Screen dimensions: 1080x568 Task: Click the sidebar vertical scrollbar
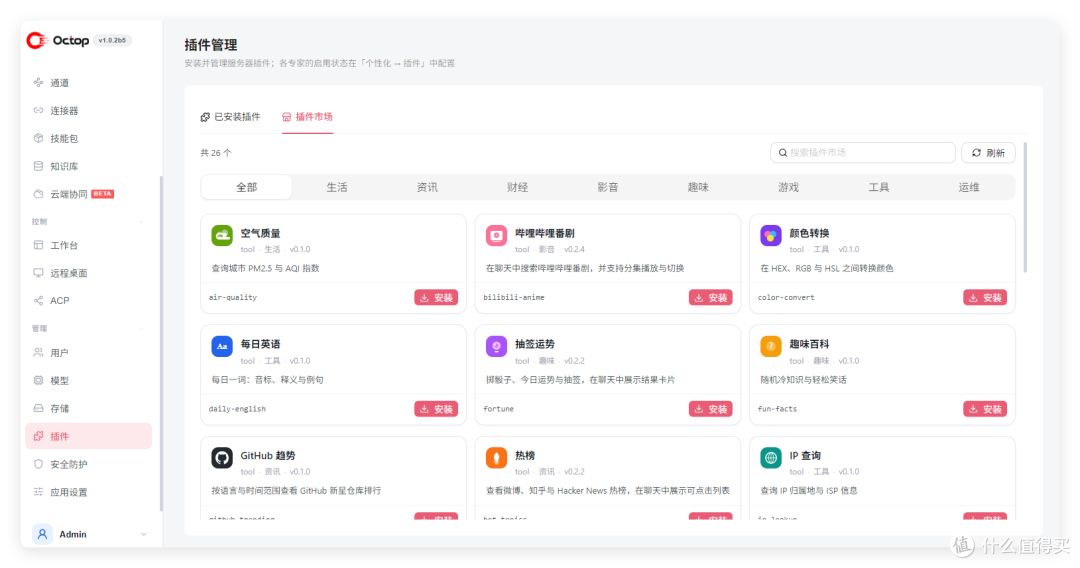tap(161, 344)
